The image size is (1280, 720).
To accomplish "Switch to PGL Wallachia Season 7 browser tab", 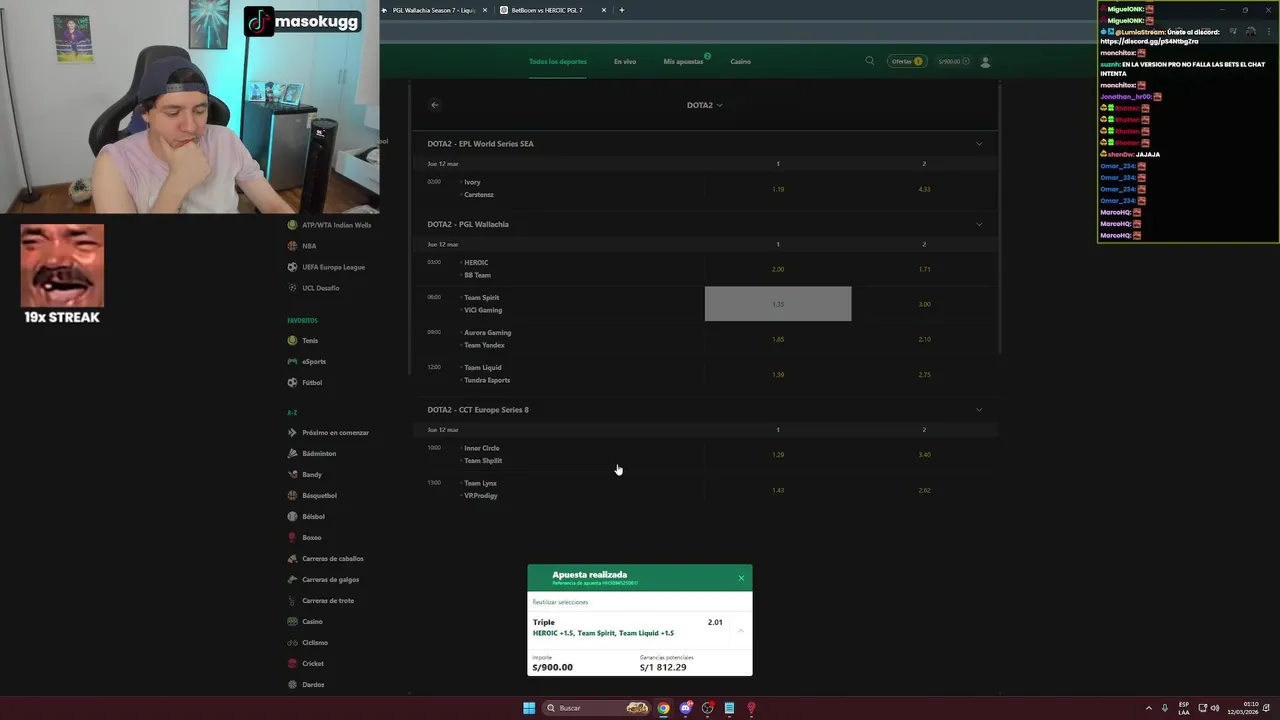I will point(434,10).
